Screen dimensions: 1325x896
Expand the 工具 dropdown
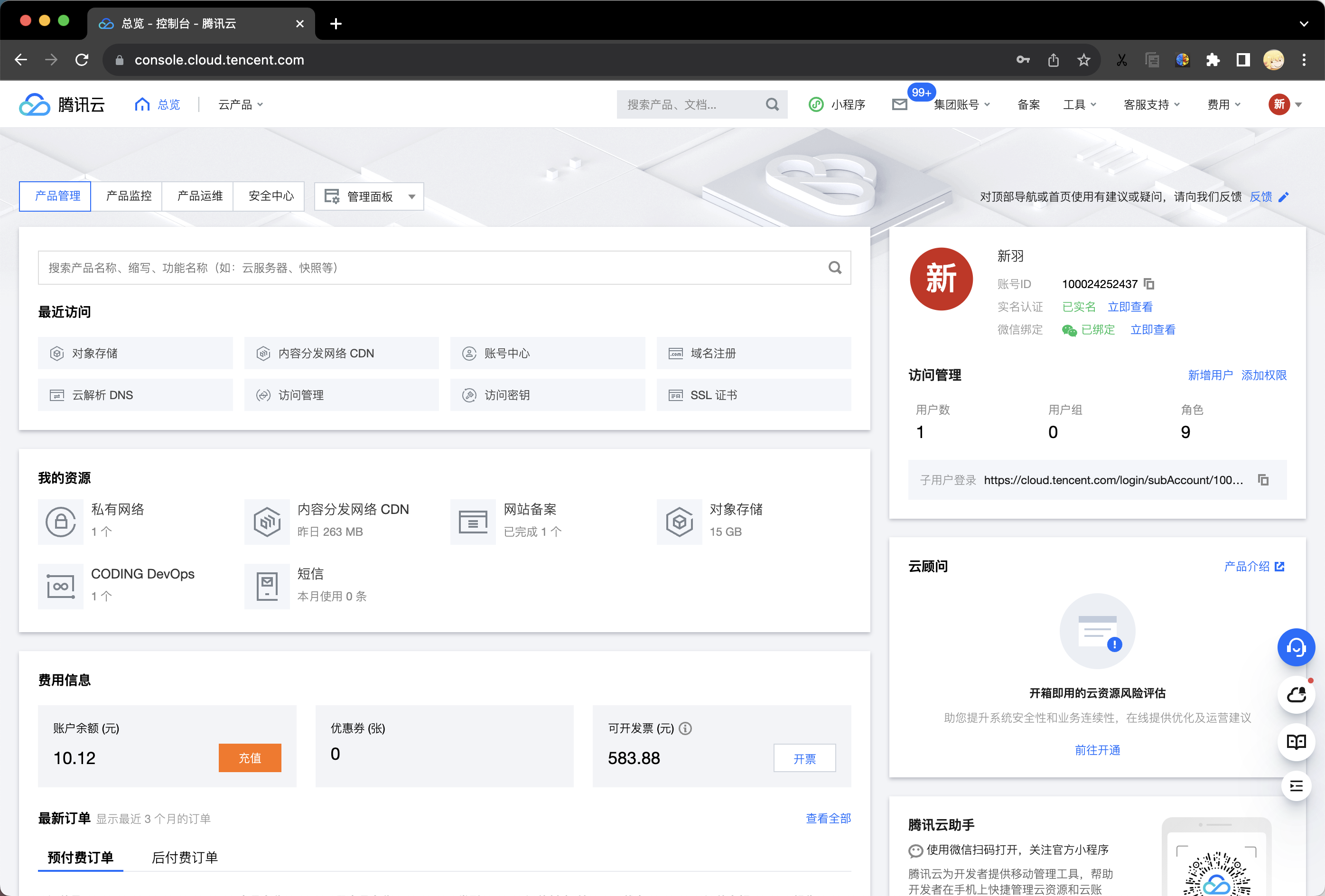pos(1080,104)
